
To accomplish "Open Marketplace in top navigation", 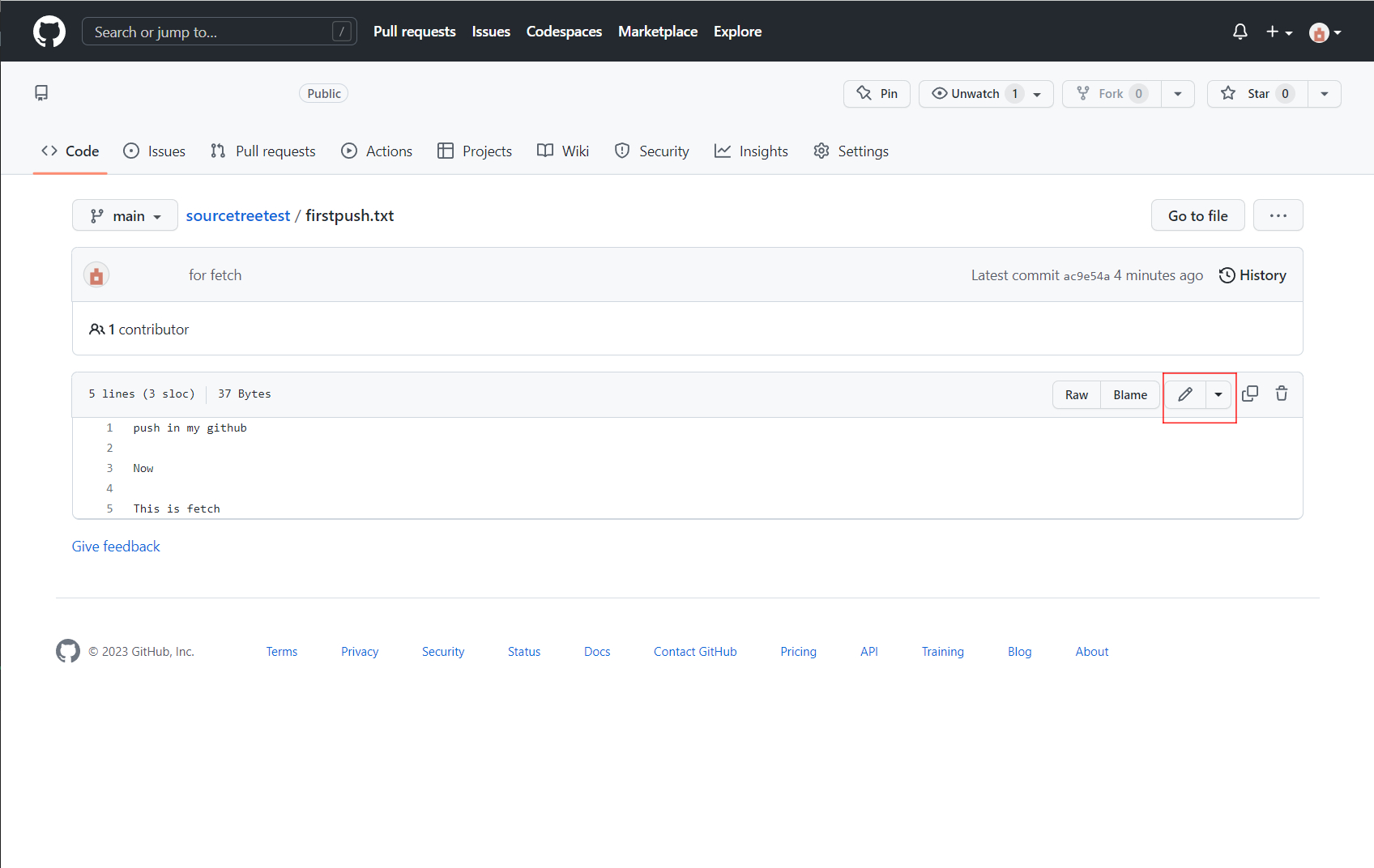I will [x=658, y=32].
